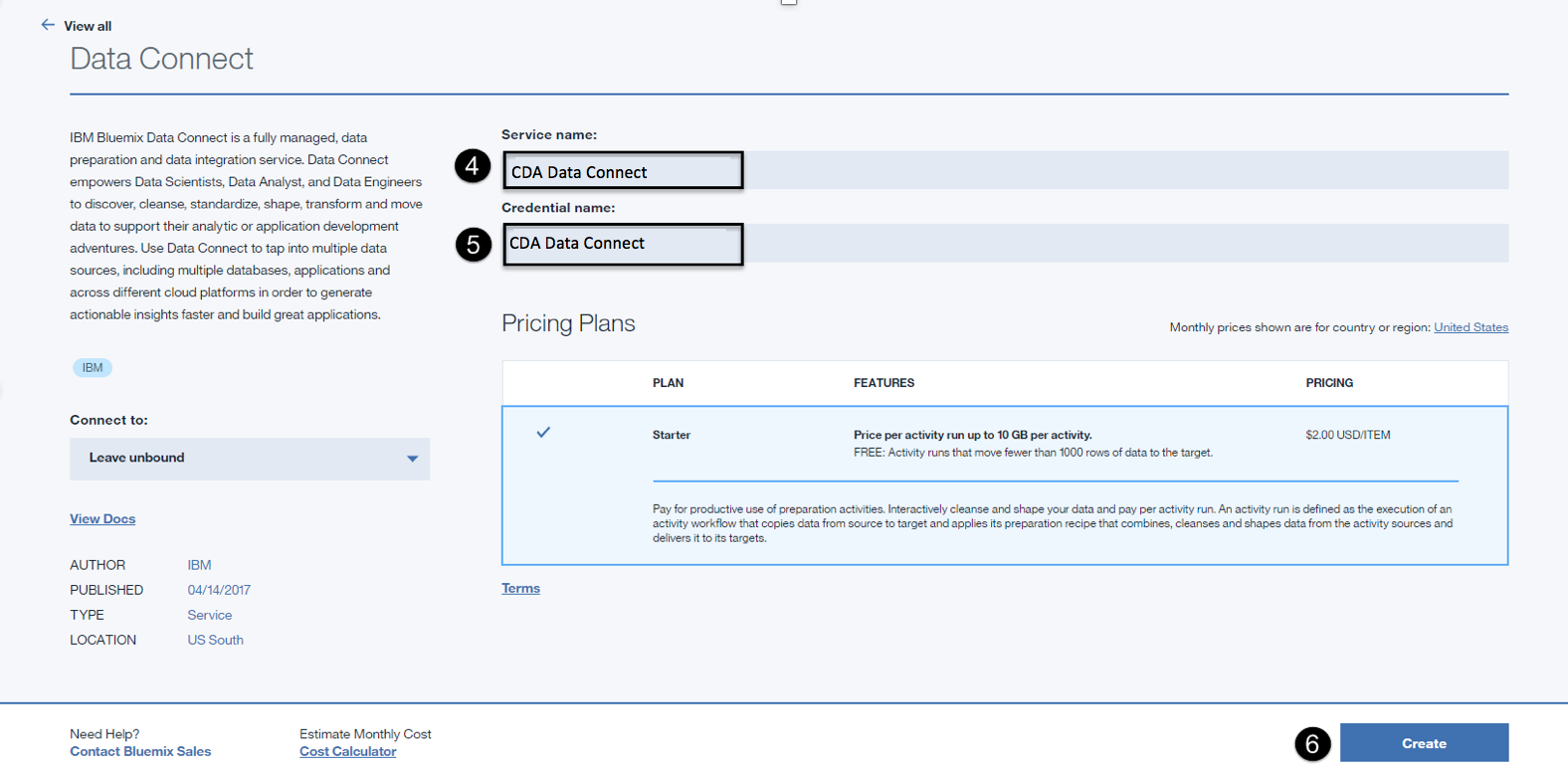
Task: Click the Service type value
Action: pos(210,615)
